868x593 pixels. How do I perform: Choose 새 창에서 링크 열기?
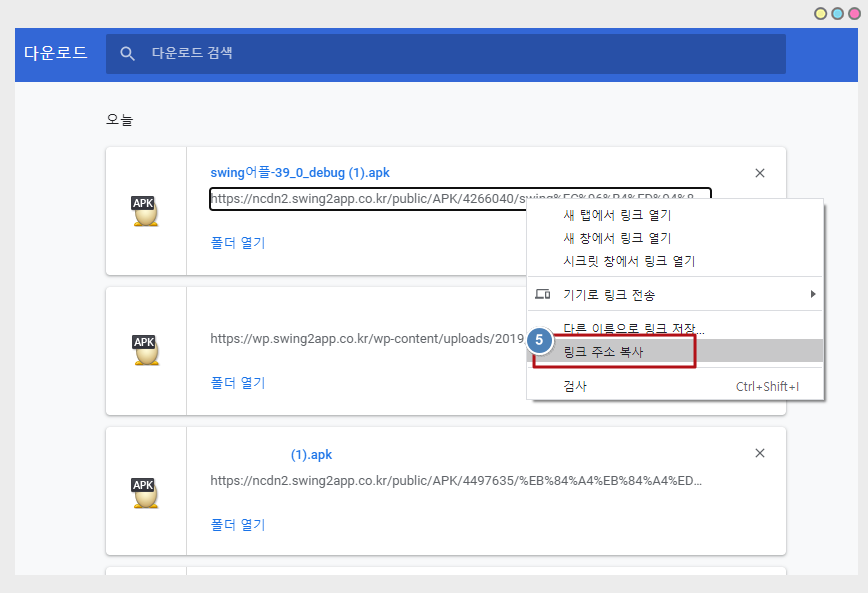tap(617, 238)
